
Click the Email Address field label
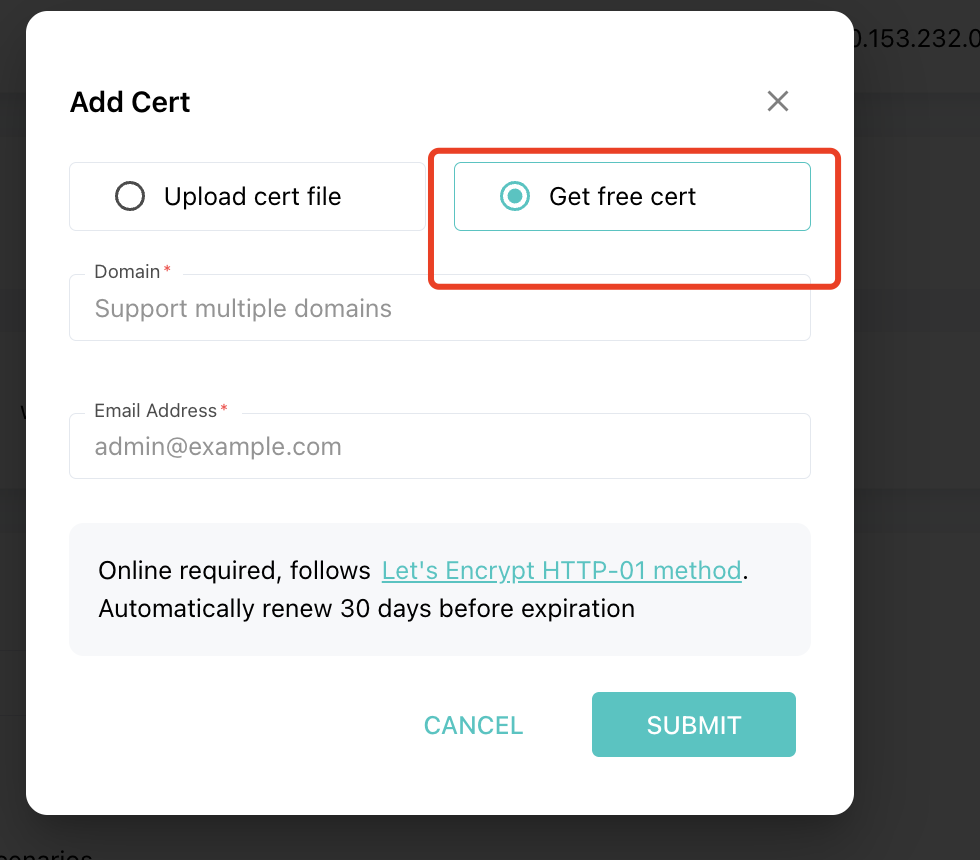[156, 411]
